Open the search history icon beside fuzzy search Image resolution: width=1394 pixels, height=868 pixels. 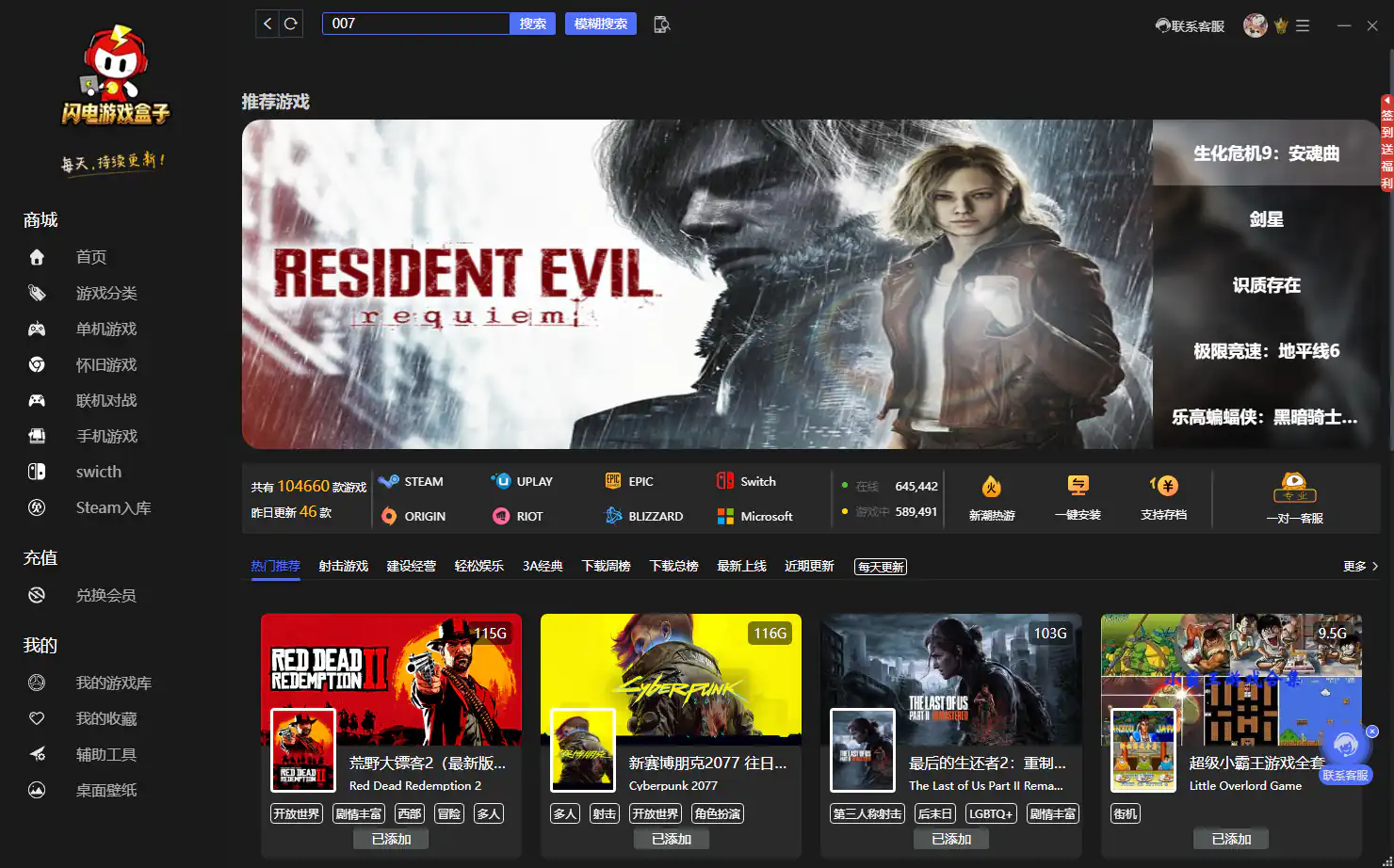tap(661, 24)
